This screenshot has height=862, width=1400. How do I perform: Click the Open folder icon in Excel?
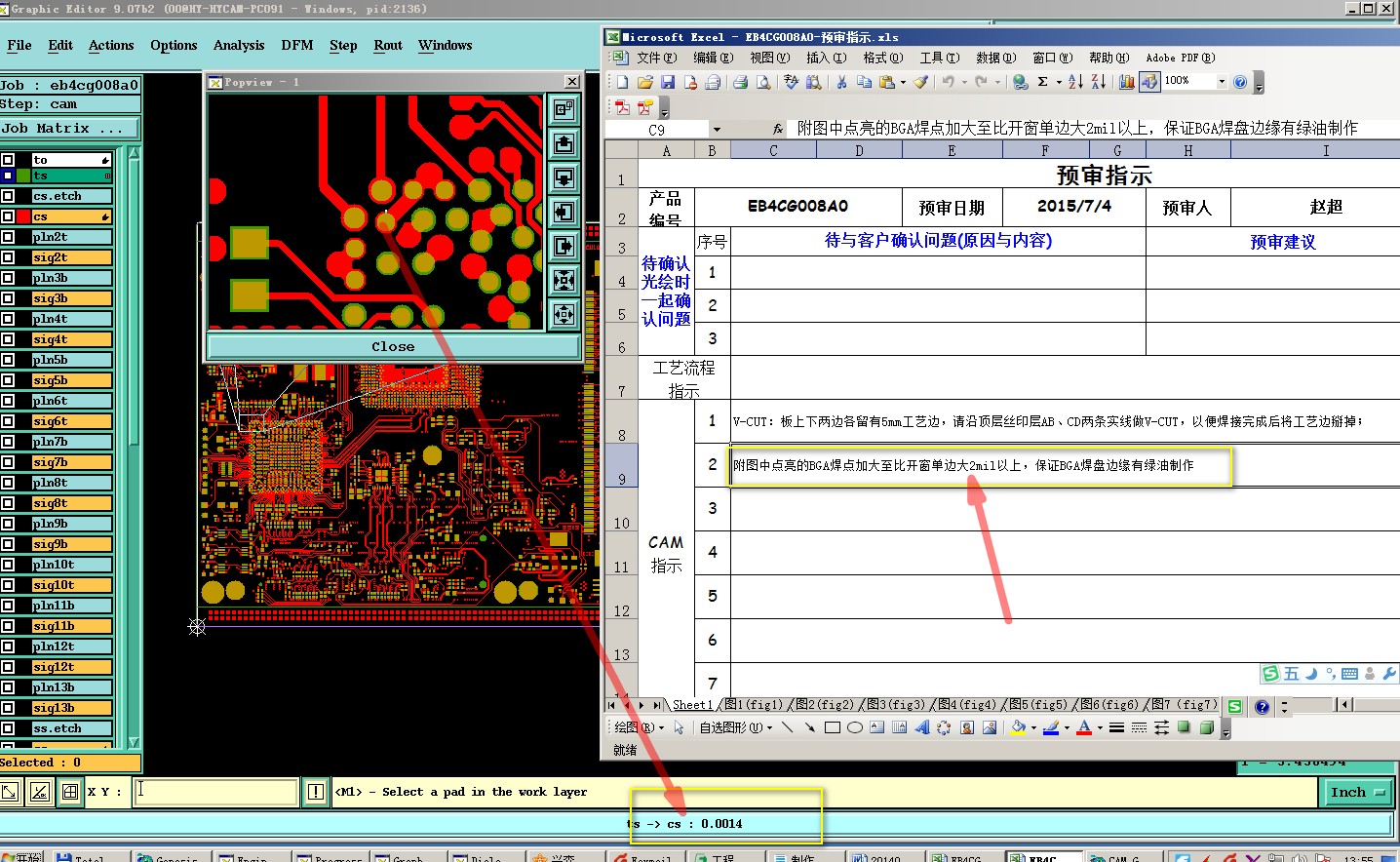point(644,82)
